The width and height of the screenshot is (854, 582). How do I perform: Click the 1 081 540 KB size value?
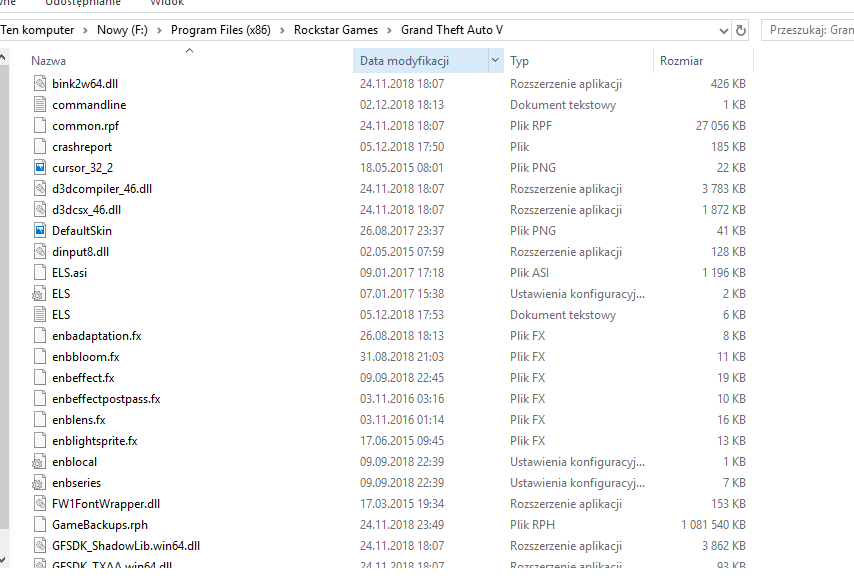pos(713,525)
